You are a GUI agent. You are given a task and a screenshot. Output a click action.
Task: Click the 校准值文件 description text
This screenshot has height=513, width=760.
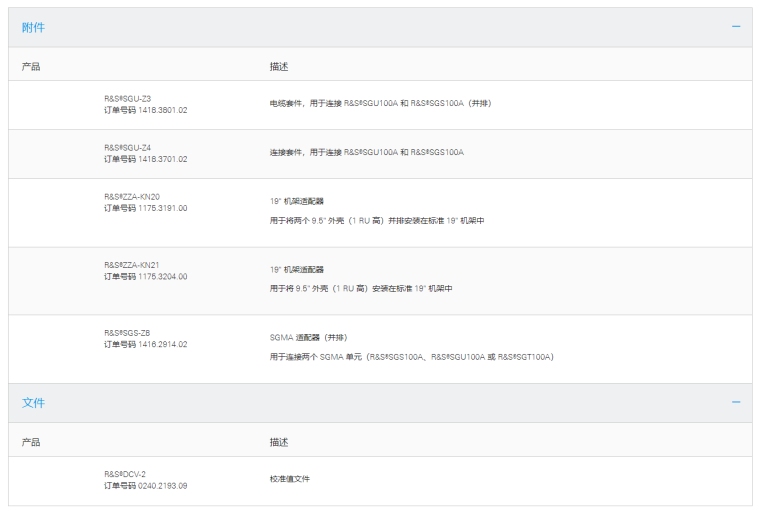(x=290, y=479)
